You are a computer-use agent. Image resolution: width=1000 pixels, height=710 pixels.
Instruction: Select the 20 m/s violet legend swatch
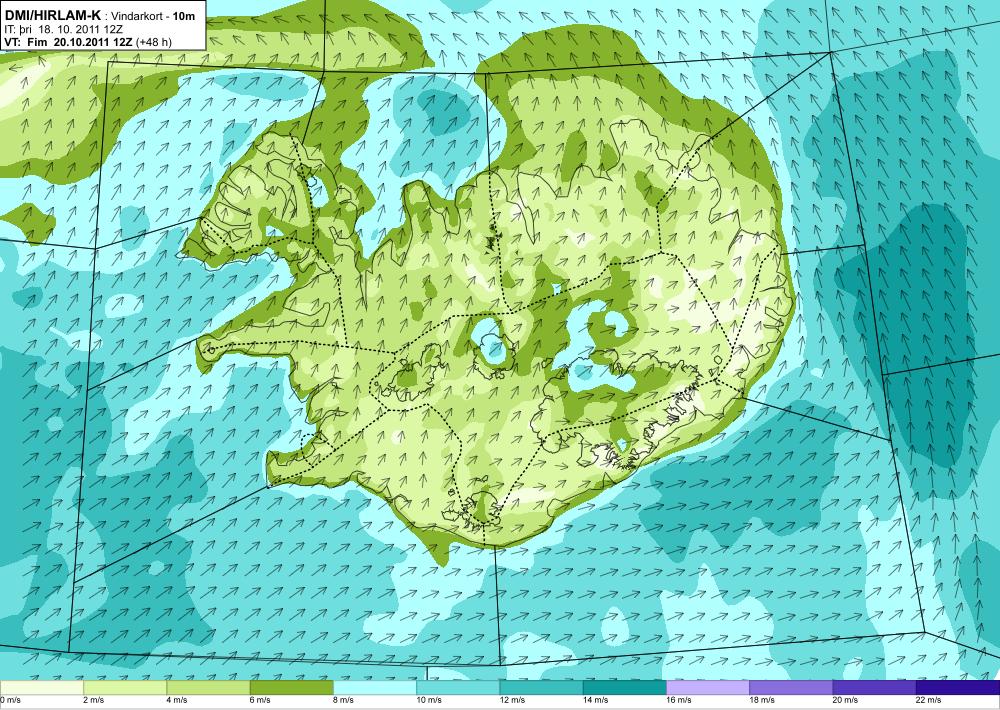click(x=874, y=688)
